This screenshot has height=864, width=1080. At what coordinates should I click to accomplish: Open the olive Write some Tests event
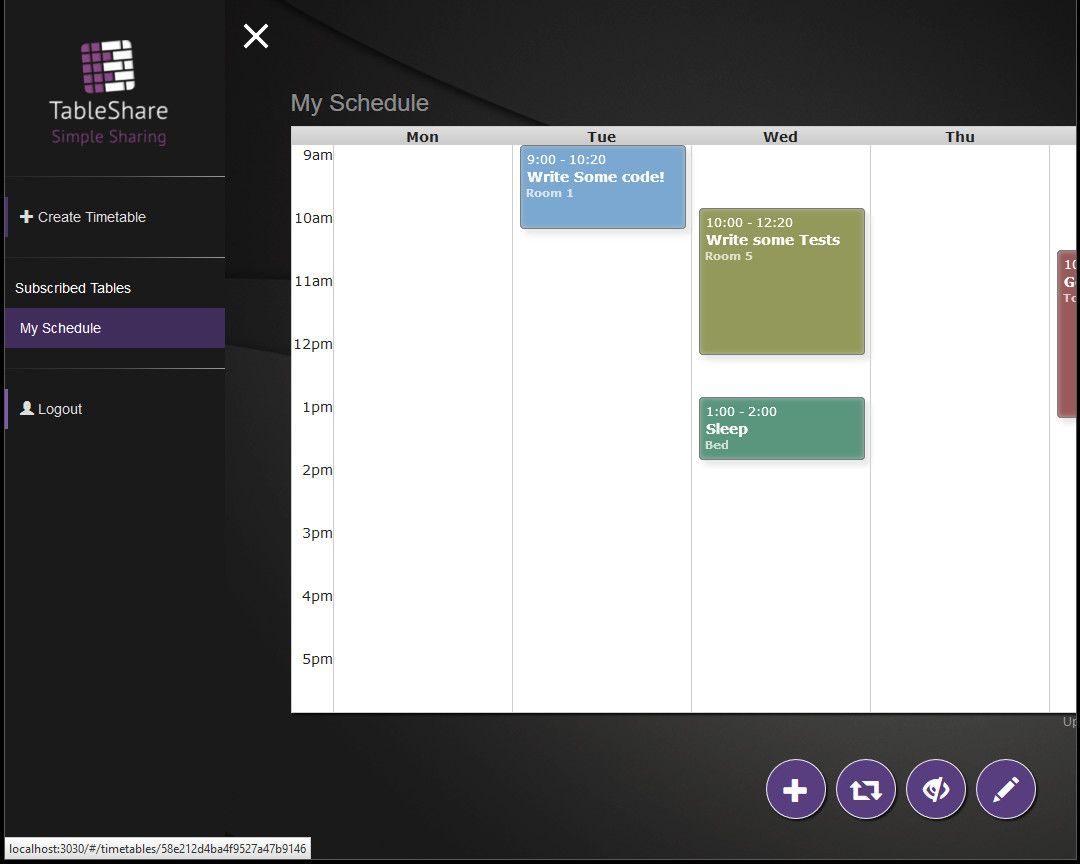(x=781, y=281)
